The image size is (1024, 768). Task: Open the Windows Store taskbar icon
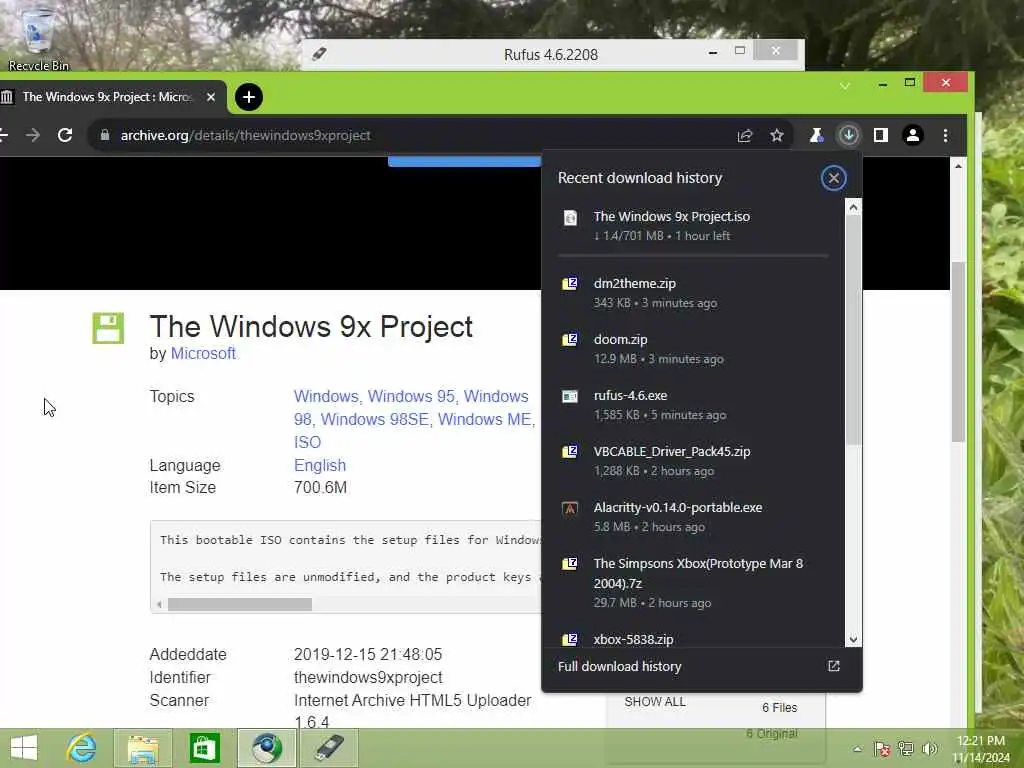(x=204, y=748)
